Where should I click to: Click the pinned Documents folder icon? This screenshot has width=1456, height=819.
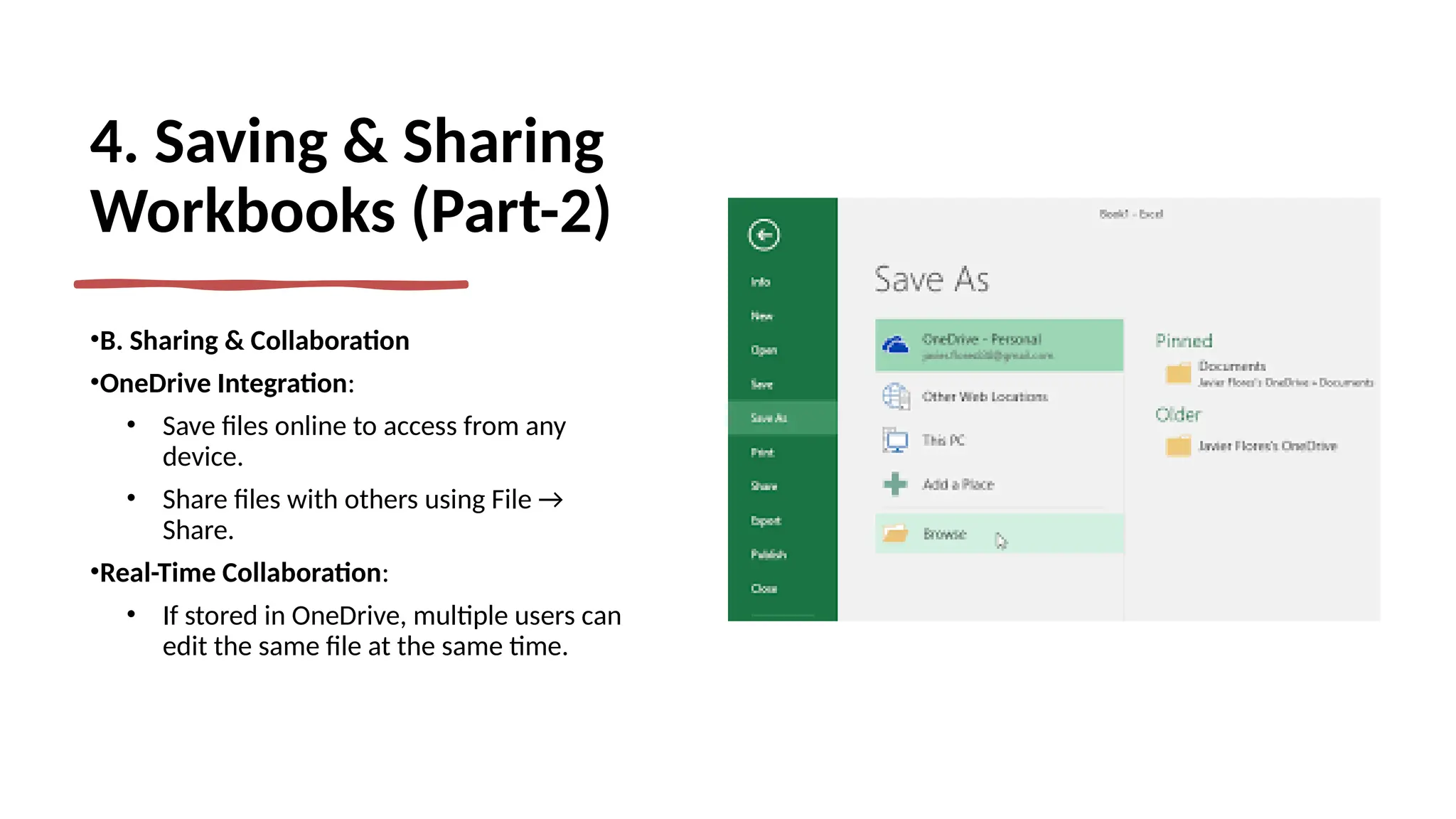pos(1178,373)
